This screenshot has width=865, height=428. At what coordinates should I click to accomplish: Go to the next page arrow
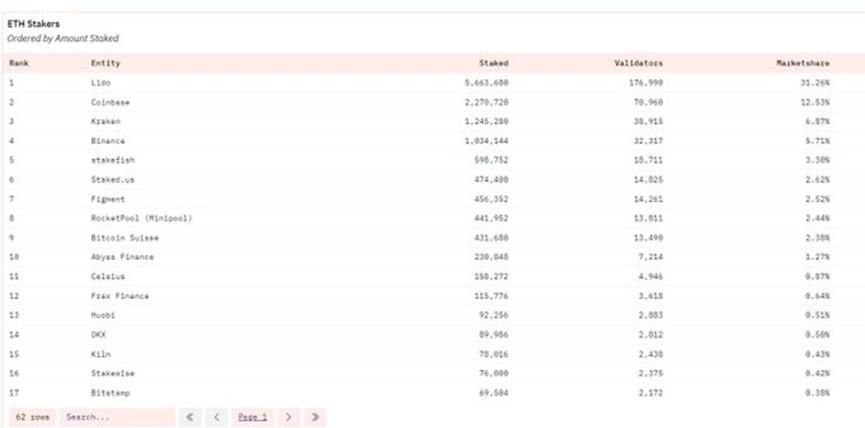click(x=289, y=417)
